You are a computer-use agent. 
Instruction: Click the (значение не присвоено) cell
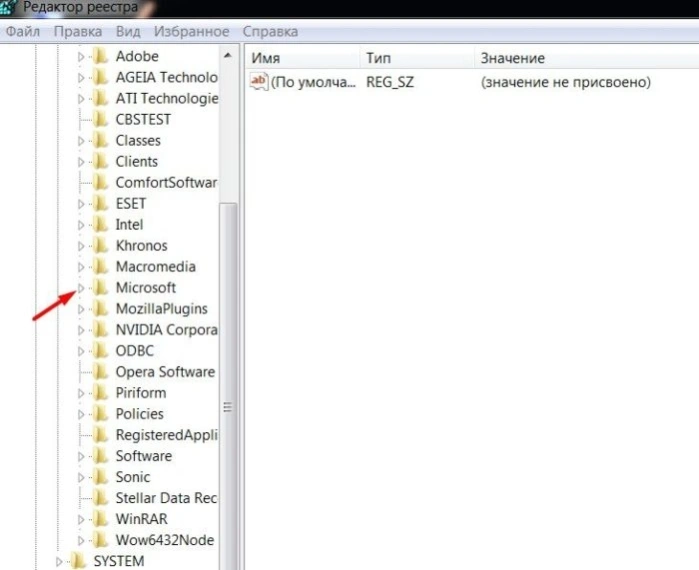[x=566, y=82]
